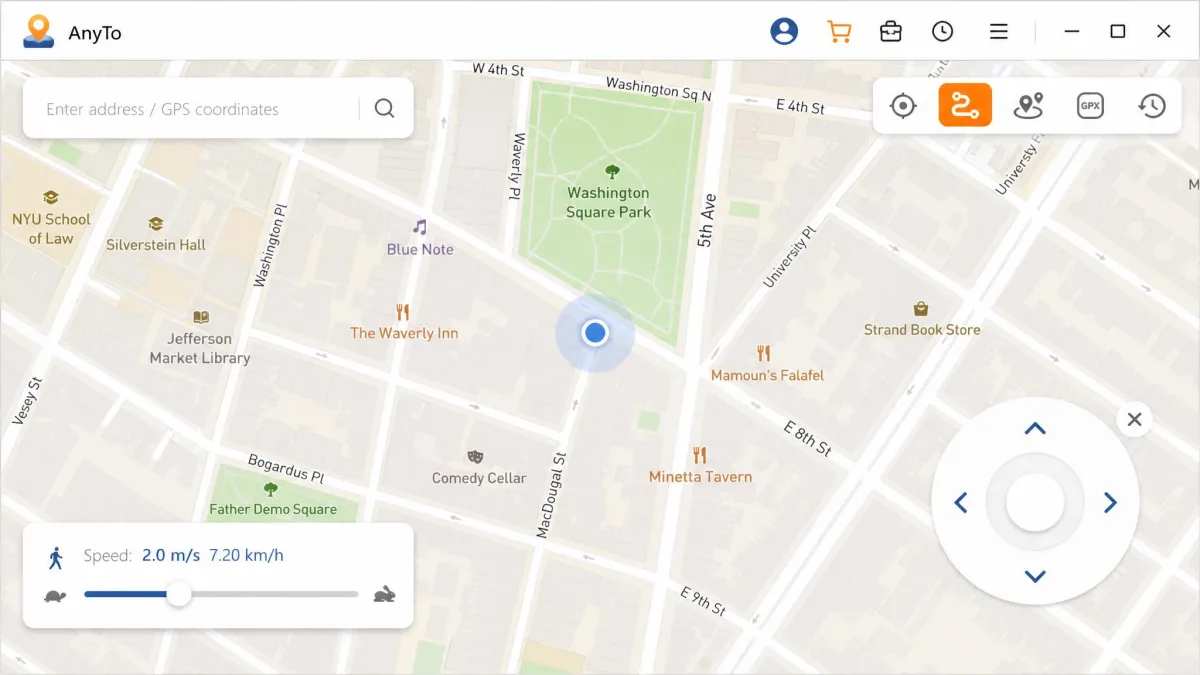Move up with the joystick arrow
1200x675 pixels.
click(x=1035, y=429)
